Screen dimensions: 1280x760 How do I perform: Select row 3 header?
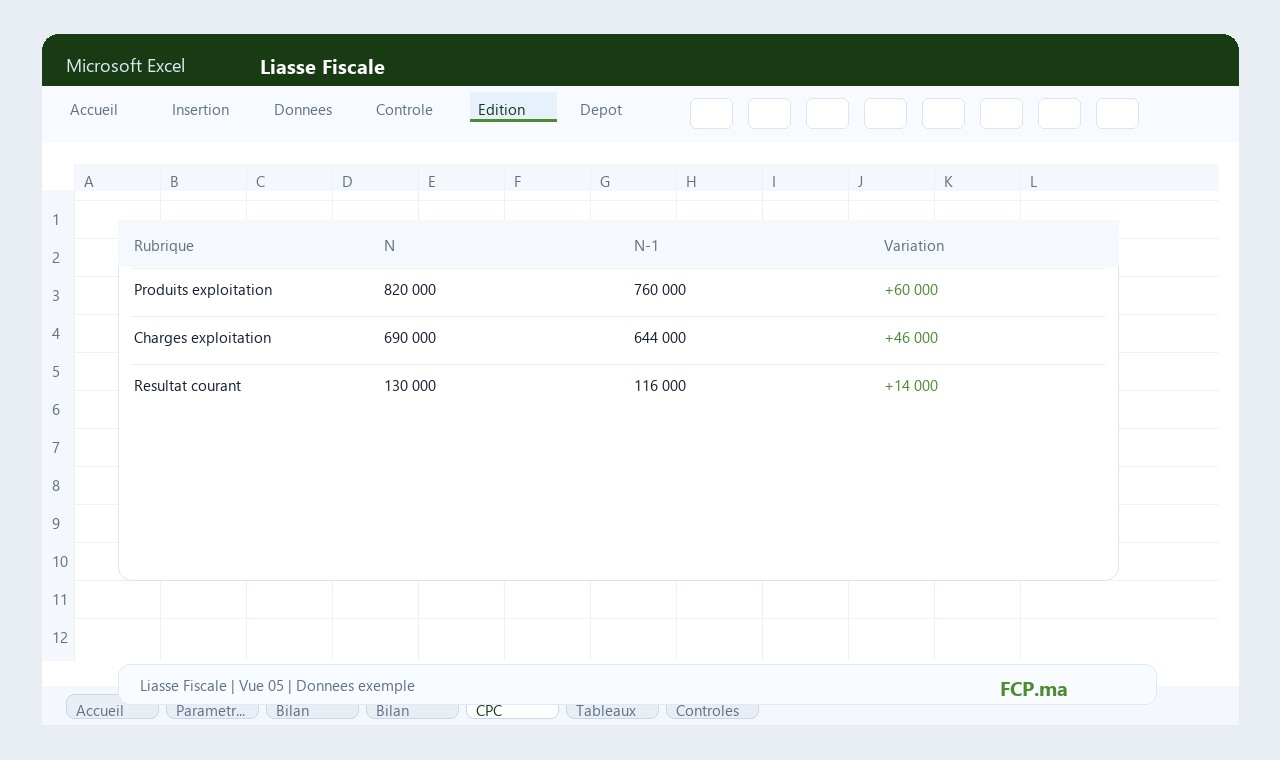tap(58, 295)
